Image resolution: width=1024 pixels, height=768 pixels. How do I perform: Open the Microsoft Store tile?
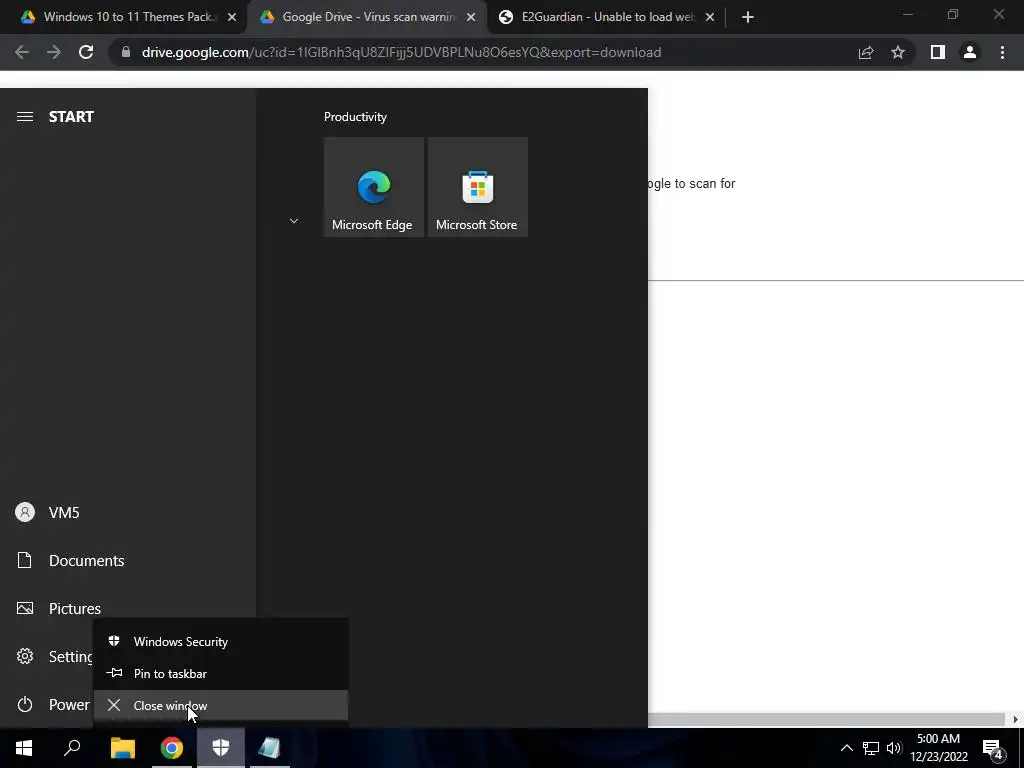477,187
